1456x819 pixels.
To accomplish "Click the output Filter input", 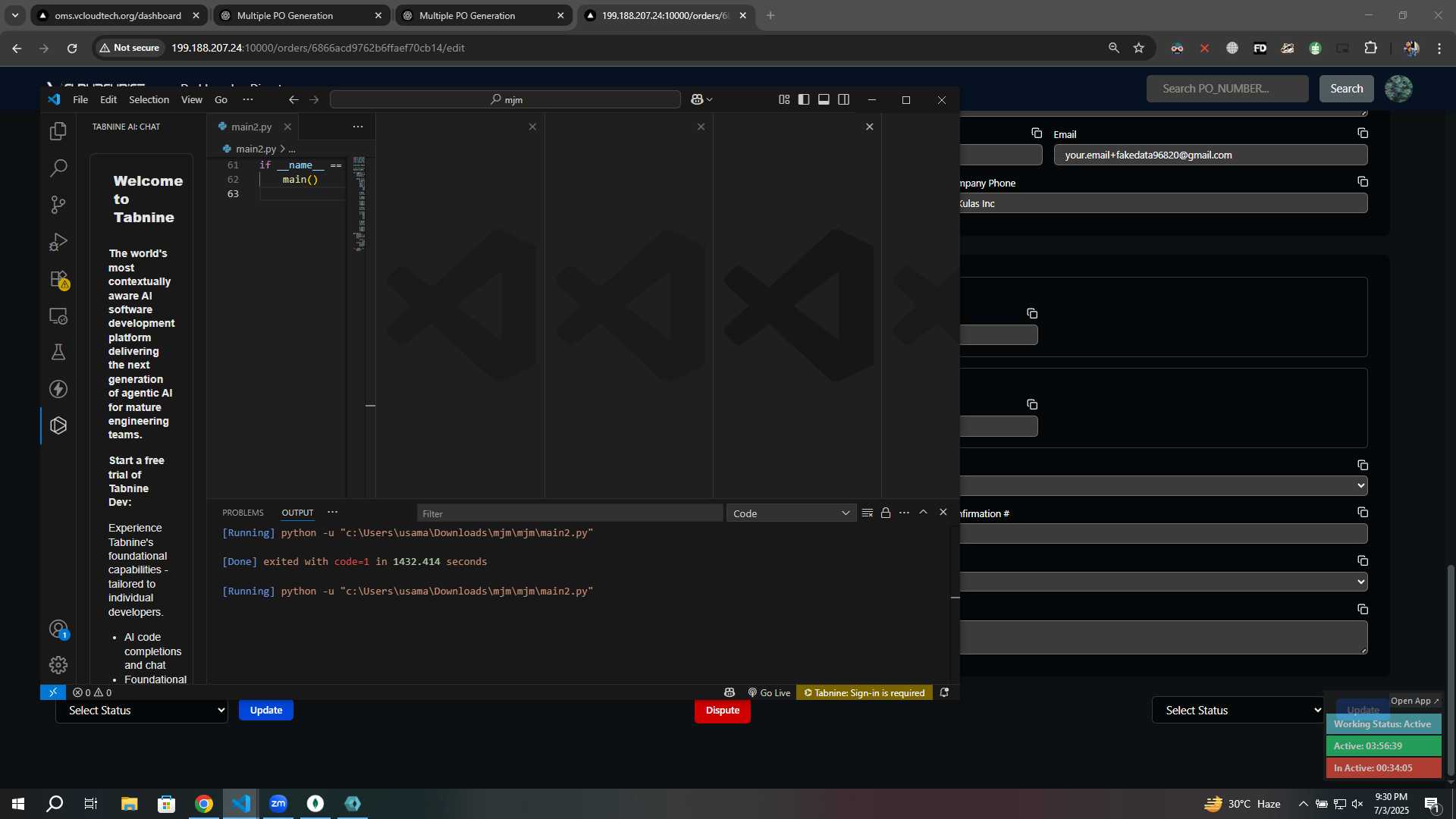I will coord(570,513).
